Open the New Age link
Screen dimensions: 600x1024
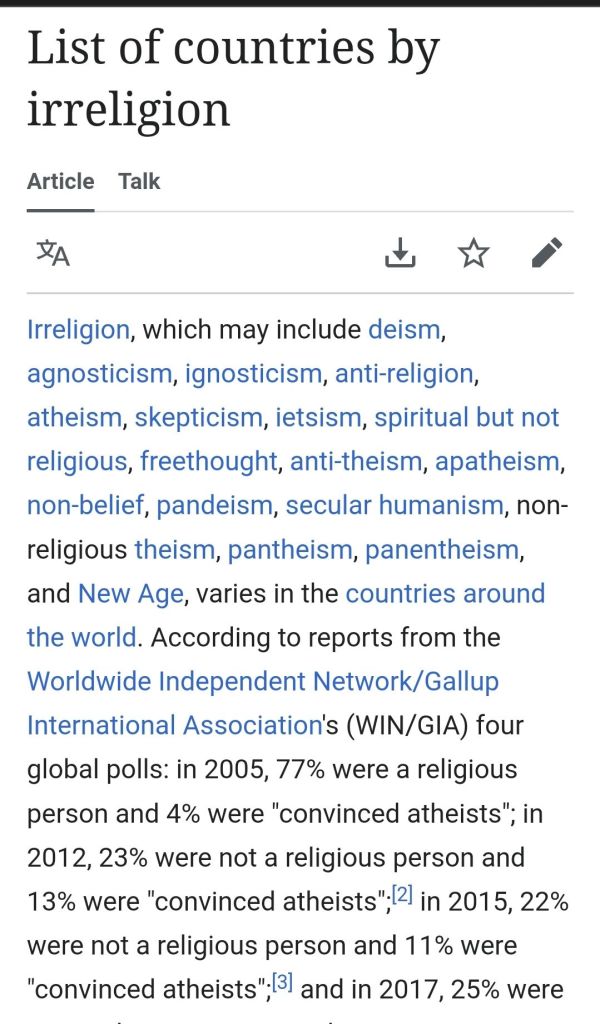[130, 594]
